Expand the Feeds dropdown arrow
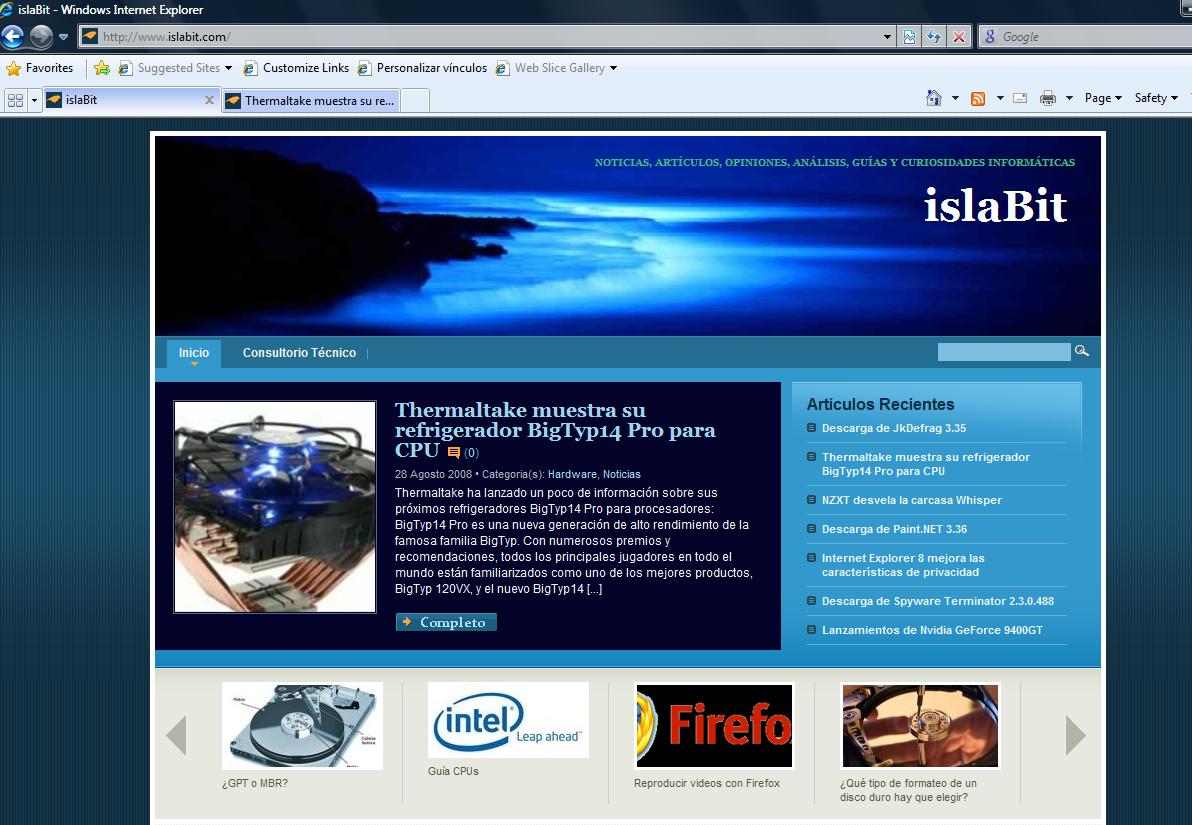 1000,98
